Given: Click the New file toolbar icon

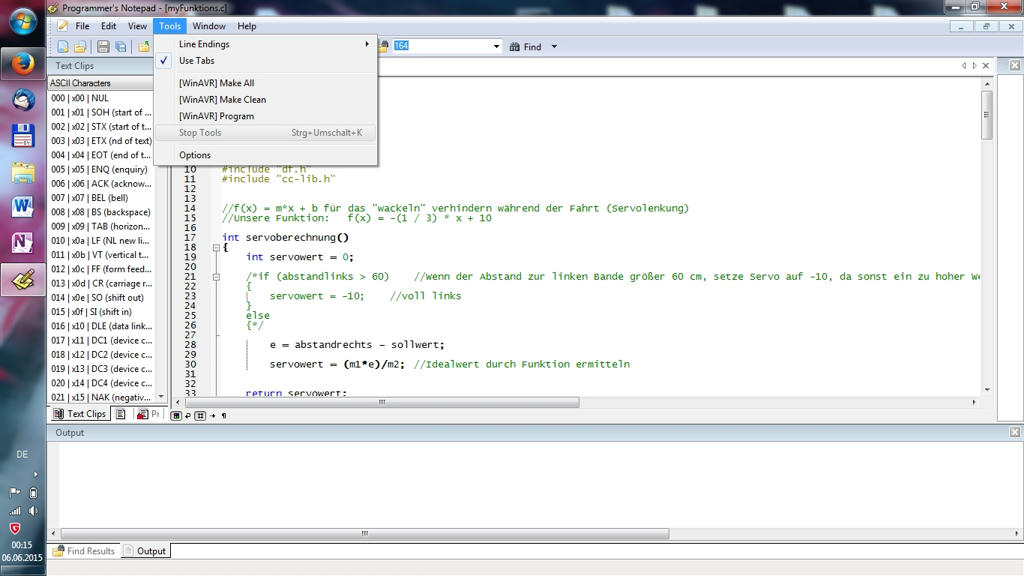Looking at the screenshot, I should pyautogui.click(x=63, y=46).
